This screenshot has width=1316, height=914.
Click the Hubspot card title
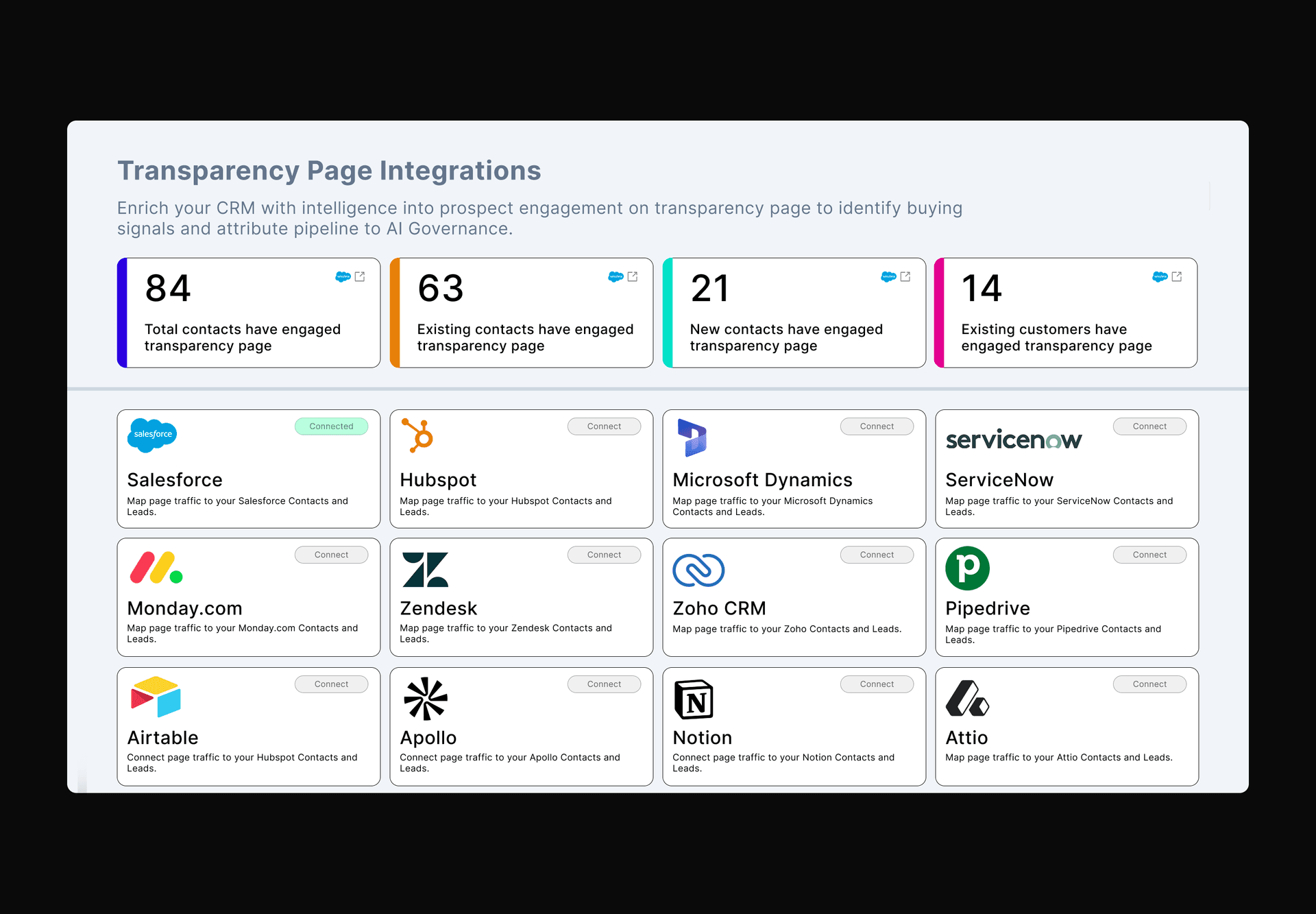click(x=438, y=480)
